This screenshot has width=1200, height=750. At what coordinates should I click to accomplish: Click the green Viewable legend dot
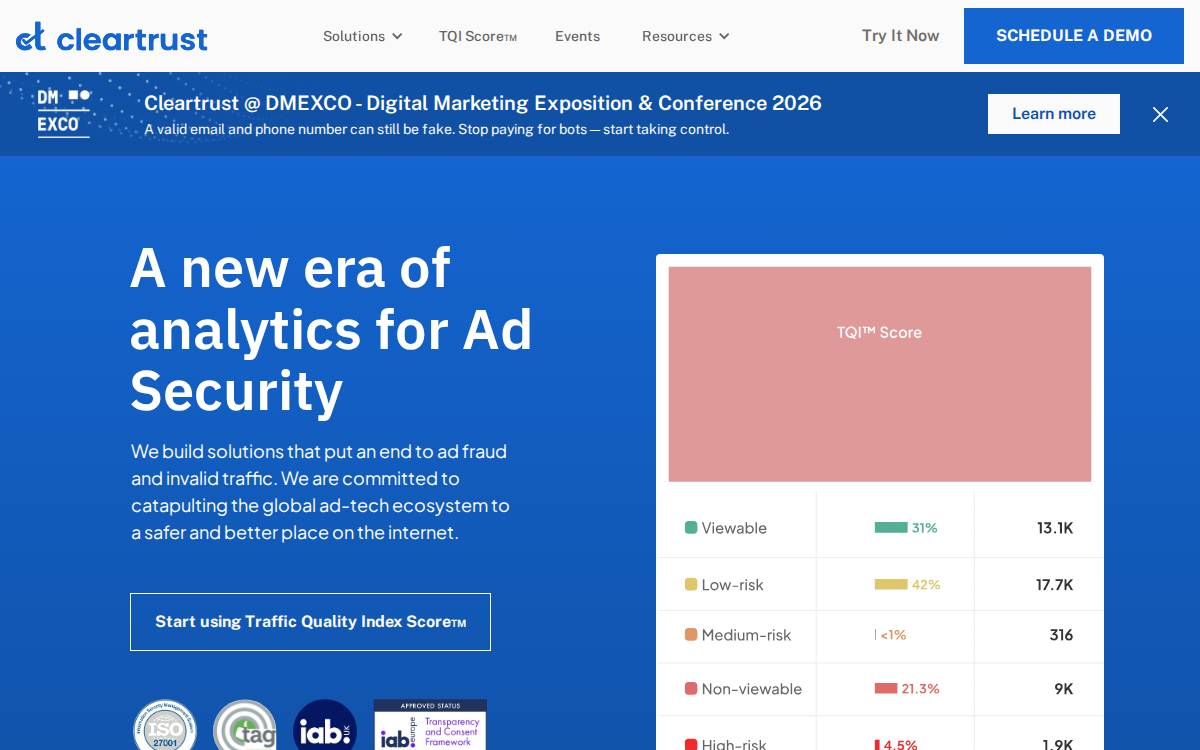(x=691, y=527)
